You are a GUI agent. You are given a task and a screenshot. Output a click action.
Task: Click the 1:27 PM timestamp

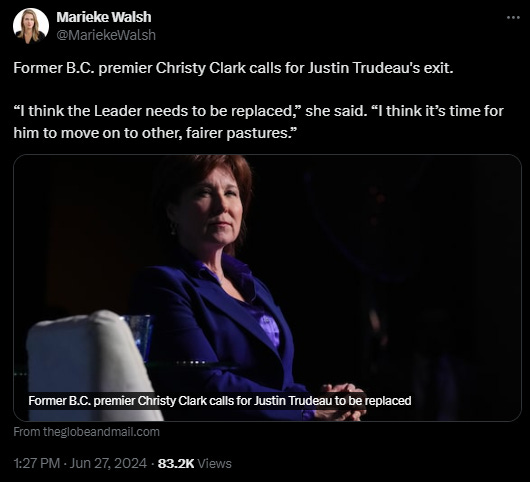pos(37,463)
